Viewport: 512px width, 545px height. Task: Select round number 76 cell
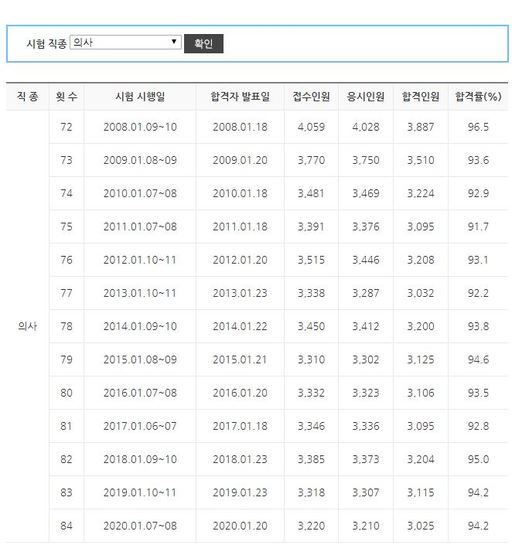[x=66, y=260]
